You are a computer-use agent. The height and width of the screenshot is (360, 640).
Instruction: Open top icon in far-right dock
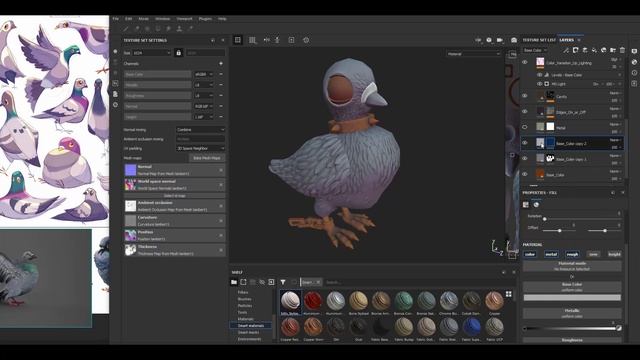(634, 51)
